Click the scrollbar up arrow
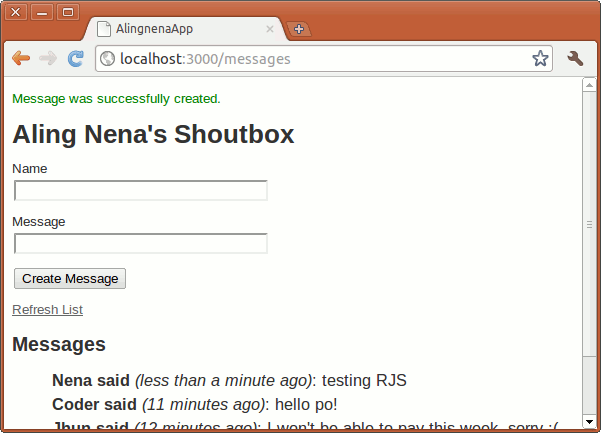 point(590,85)
